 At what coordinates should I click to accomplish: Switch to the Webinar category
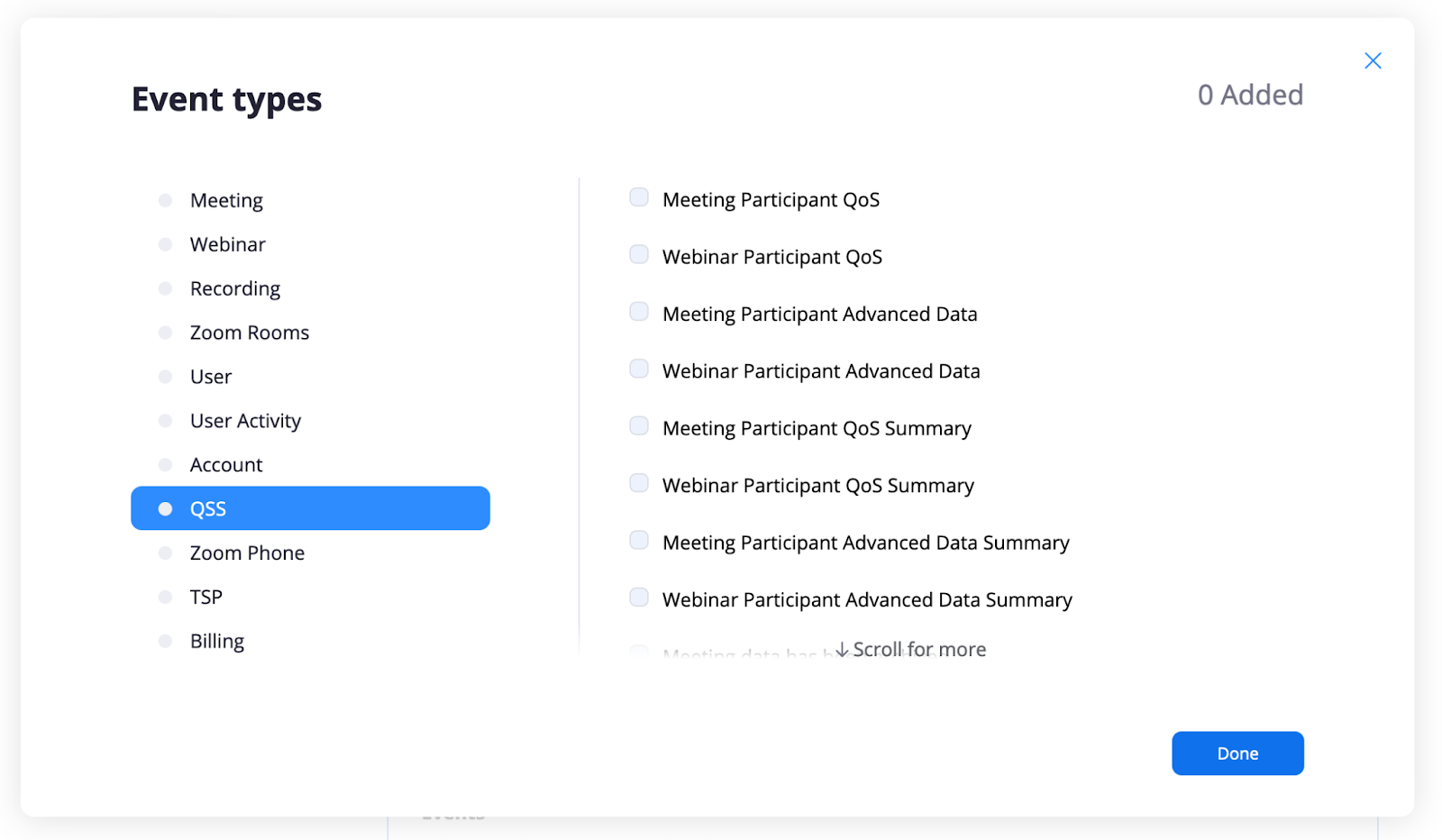tap(227, 243)
